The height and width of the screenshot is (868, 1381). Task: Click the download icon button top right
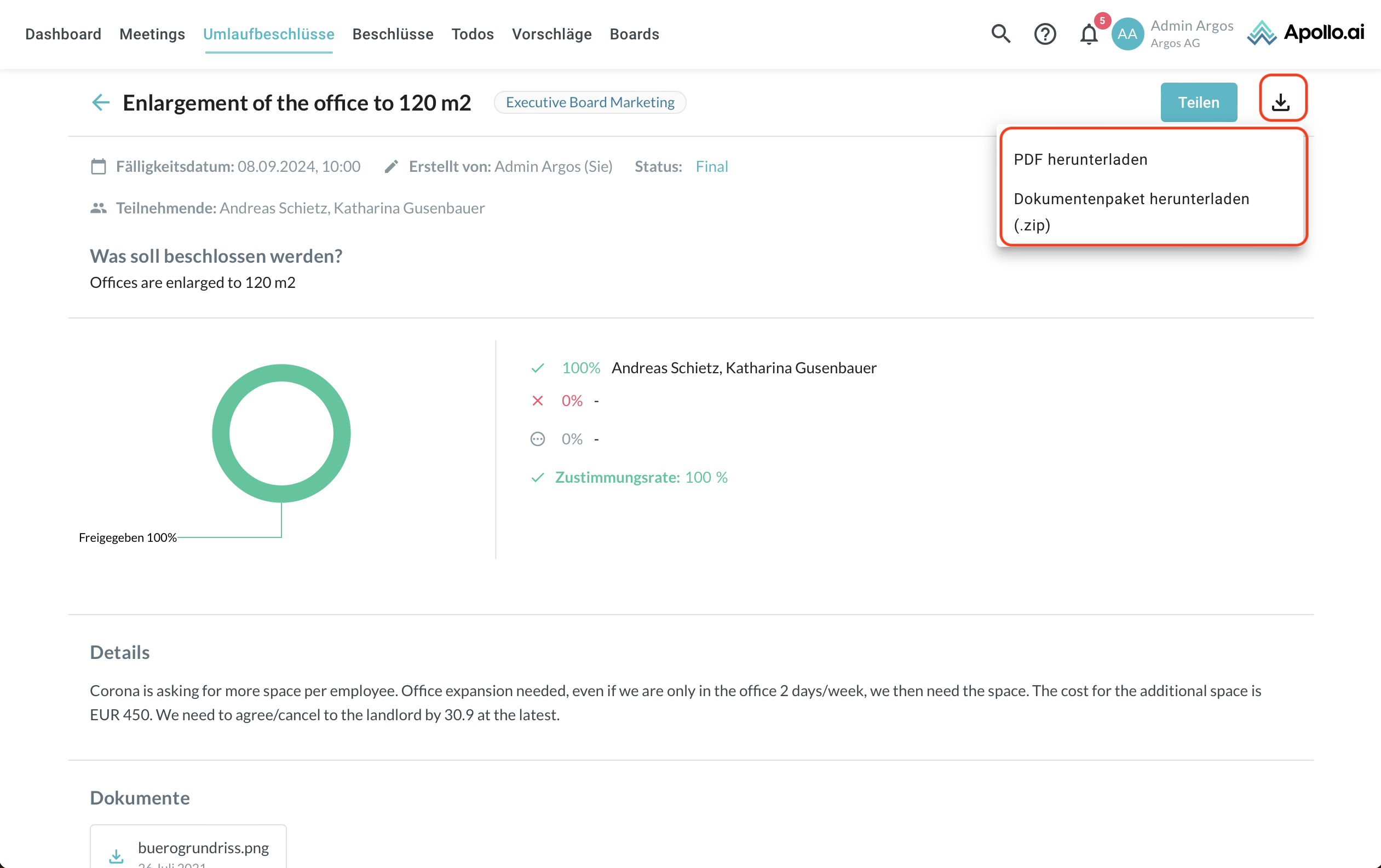point(1281,102)
